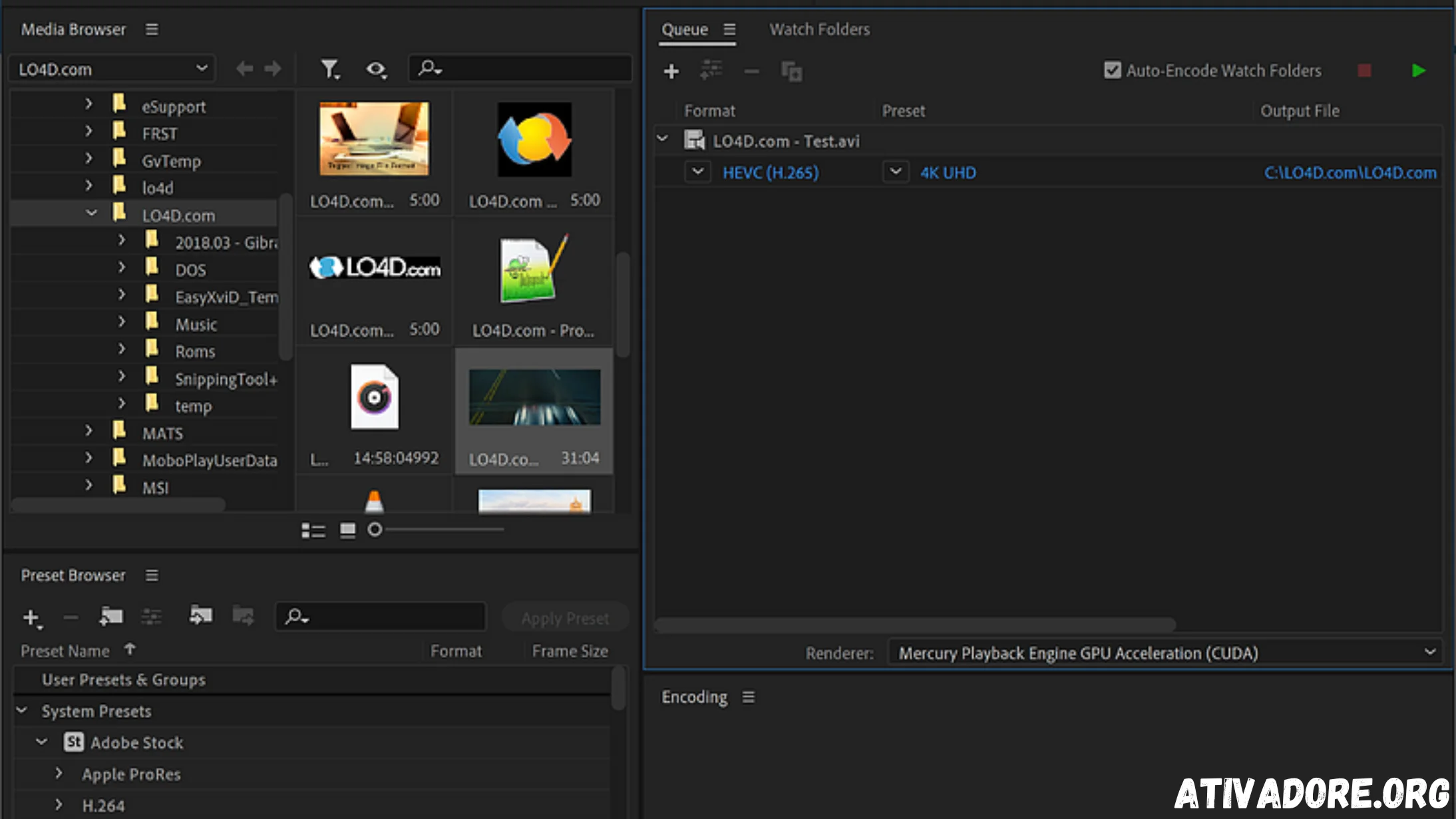
Task: Collapse the LO4D.com - Test.avi queue item
Action: (x=662, y=139)
